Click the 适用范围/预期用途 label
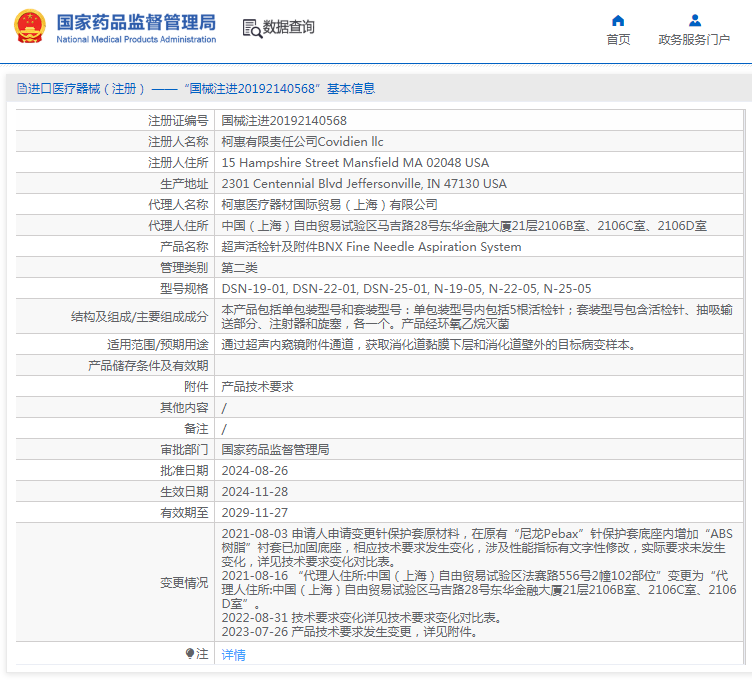Screen dimensions: 752x681 click(158, 344)
